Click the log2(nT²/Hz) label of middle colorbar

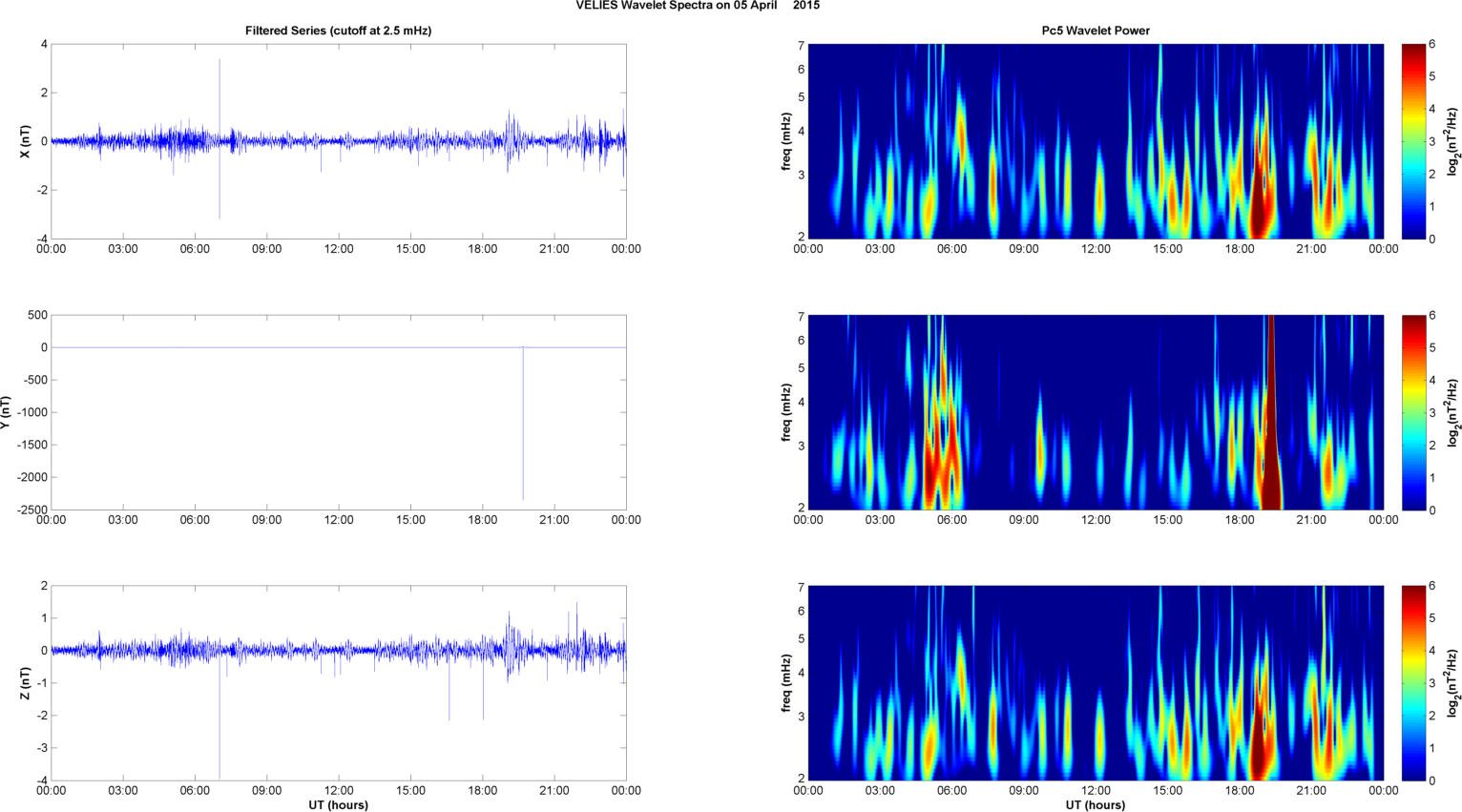pos(1453,412)
